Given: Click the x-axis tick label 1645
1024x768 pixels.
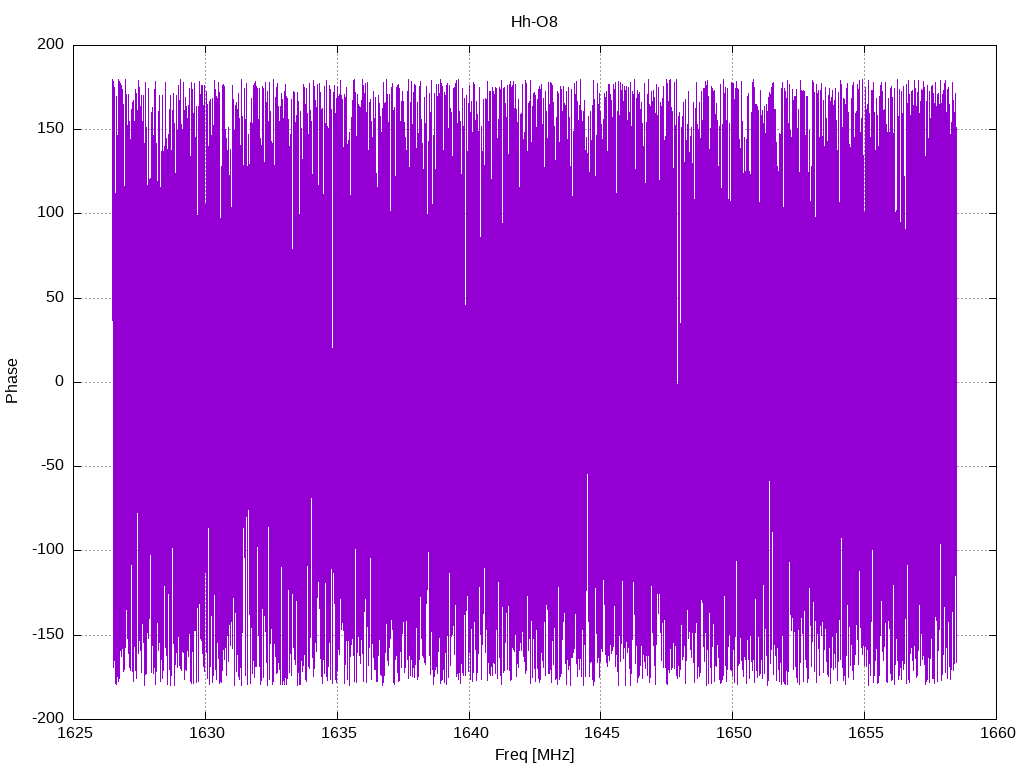Looking at the screenshot, I should pyautogui.click(x=601, y=733).
